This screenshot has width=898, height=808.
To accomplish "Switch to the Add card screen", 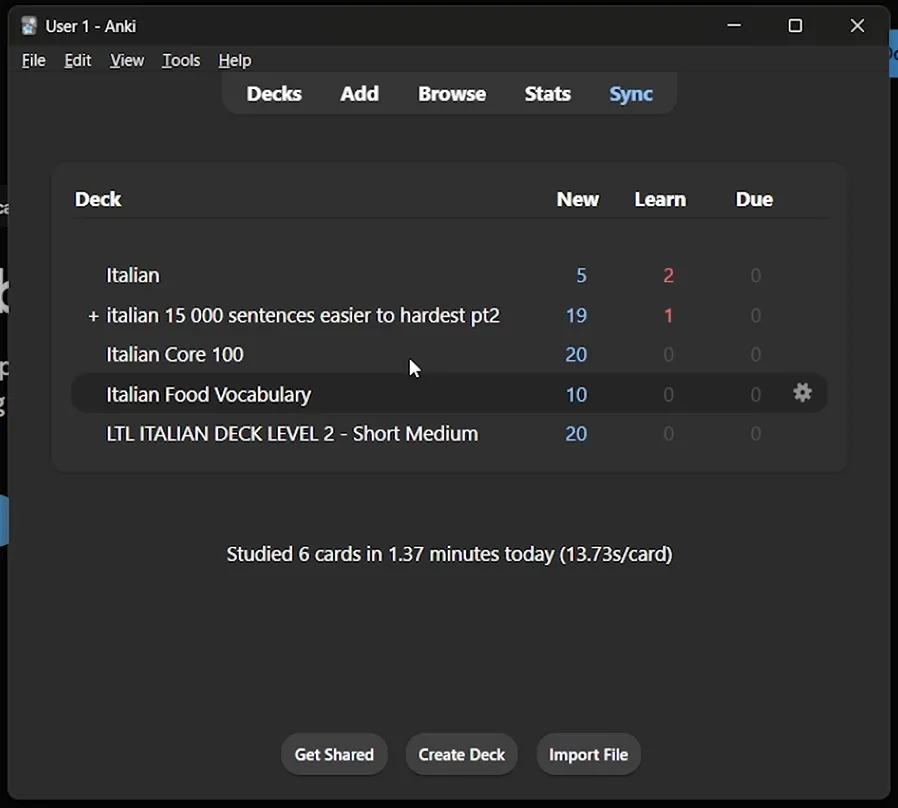I will [359, 93].
